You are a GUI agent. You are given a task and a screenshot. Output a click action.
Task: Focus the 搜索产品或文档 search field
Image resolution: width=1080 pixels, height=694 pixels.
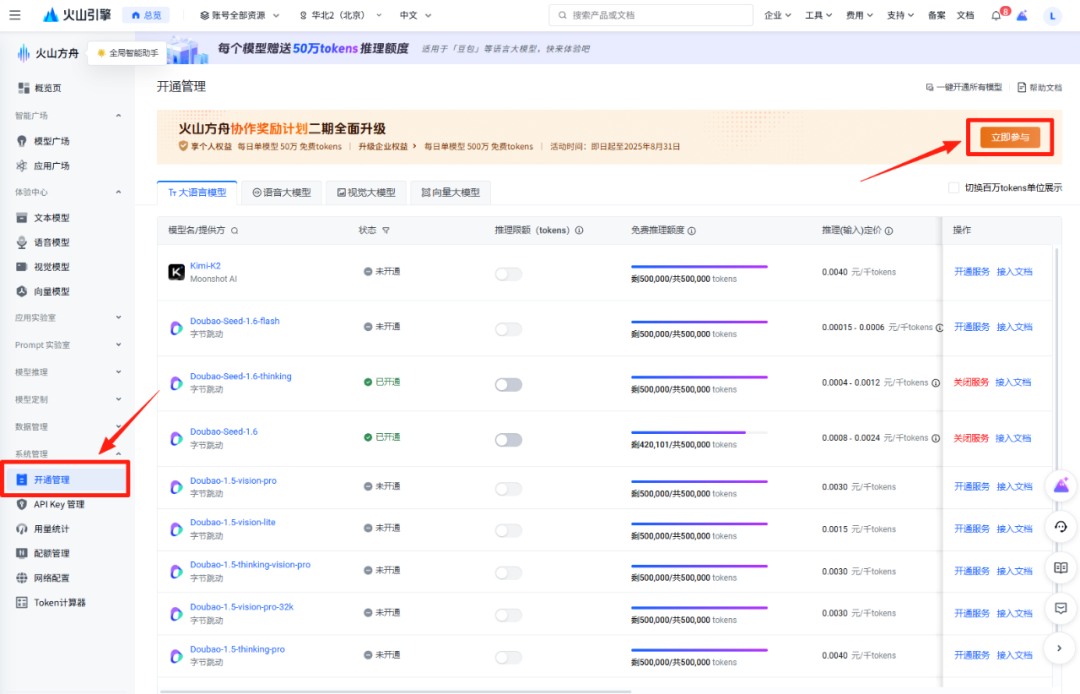coord(651,15)
